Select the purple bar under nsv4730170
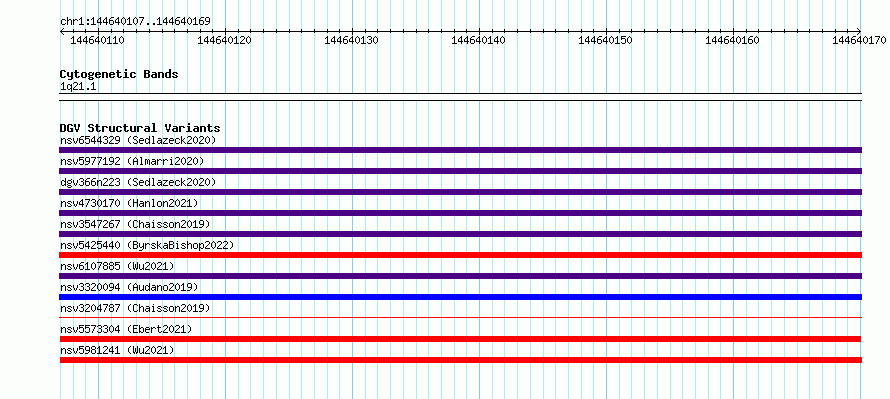Image resolution: width=890 pixels, height=399 pixels. [x=460, y=213]
